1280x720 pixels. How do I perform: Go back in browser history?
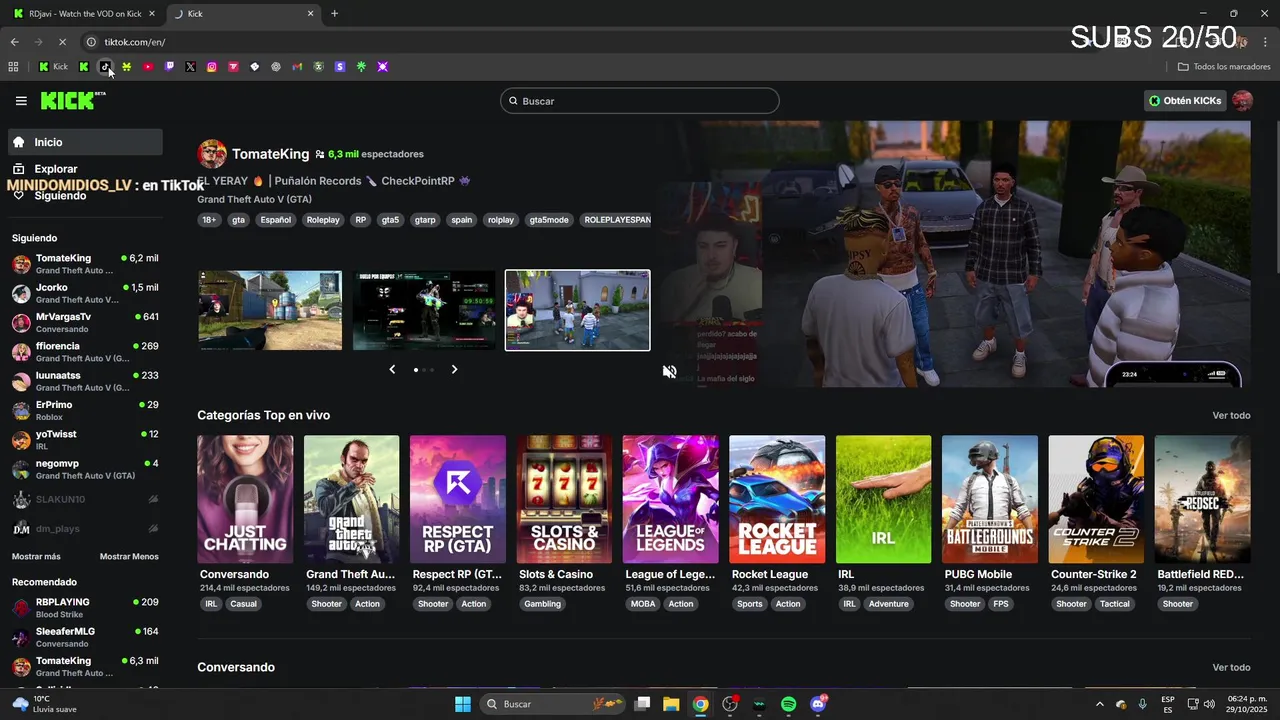pos(14,42)
